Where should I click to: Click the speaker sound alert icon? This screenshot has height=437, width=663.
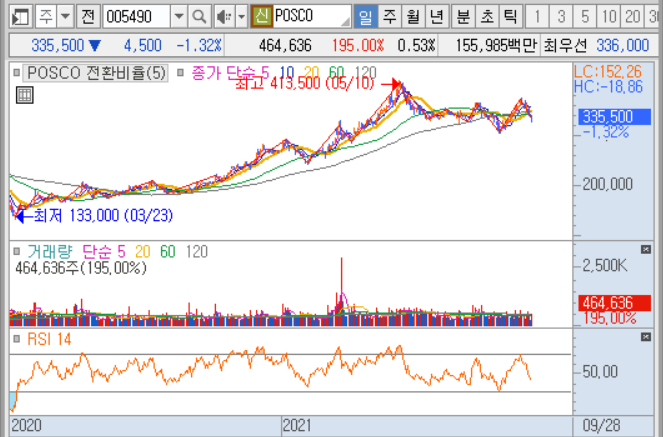224,17
